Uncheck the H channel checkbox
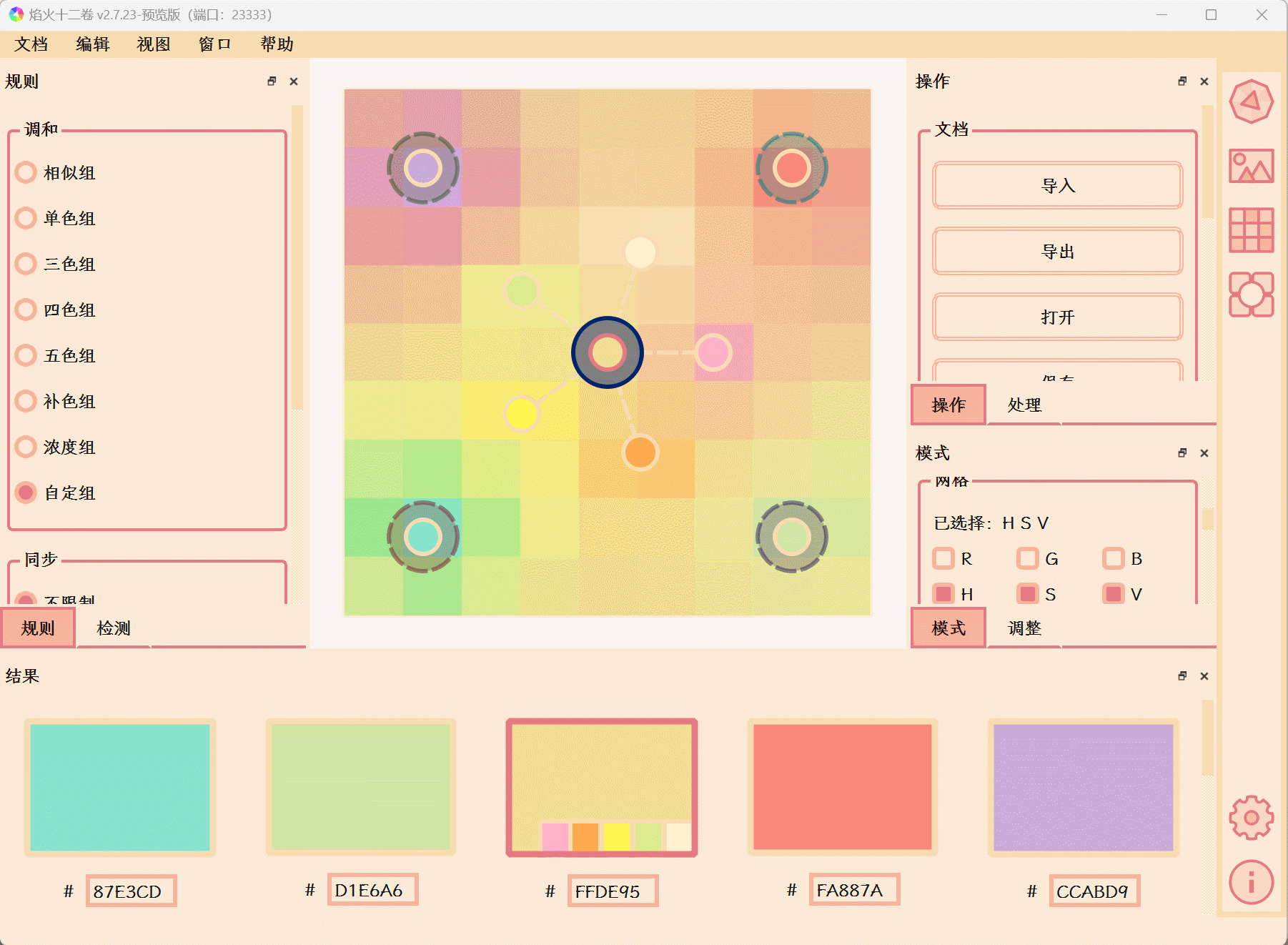 click(943, 594)
